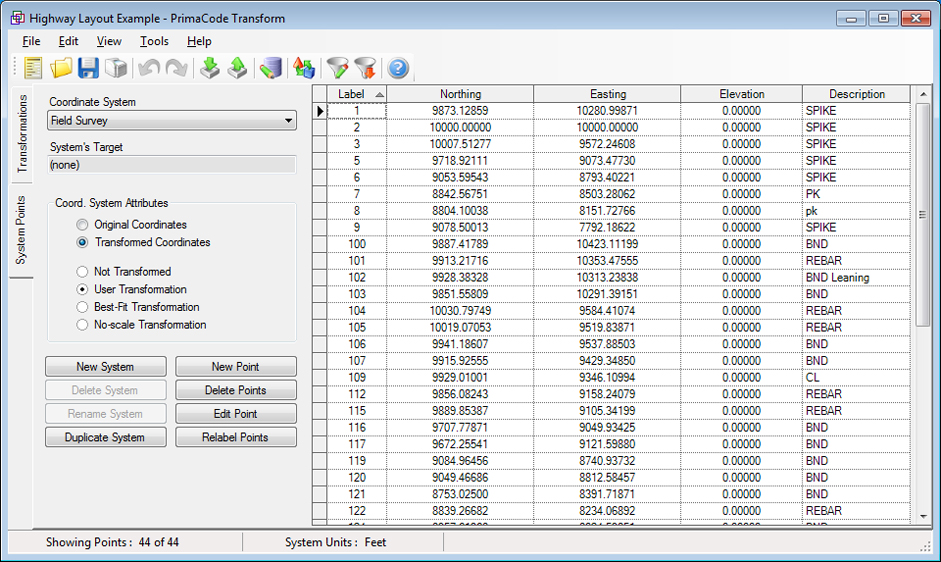941x562 pixels.
Task: Open the Tools menu
Action: click(154, 41)
